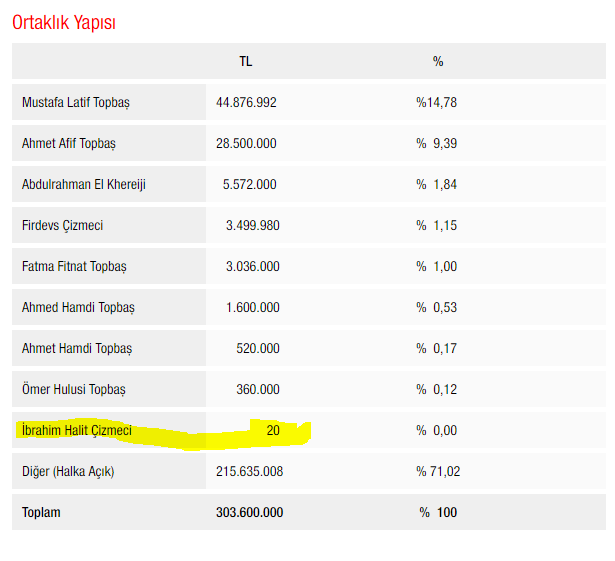615x561 pixels.
Task: Click the total percentage % 100
Action: coord(438,512)
